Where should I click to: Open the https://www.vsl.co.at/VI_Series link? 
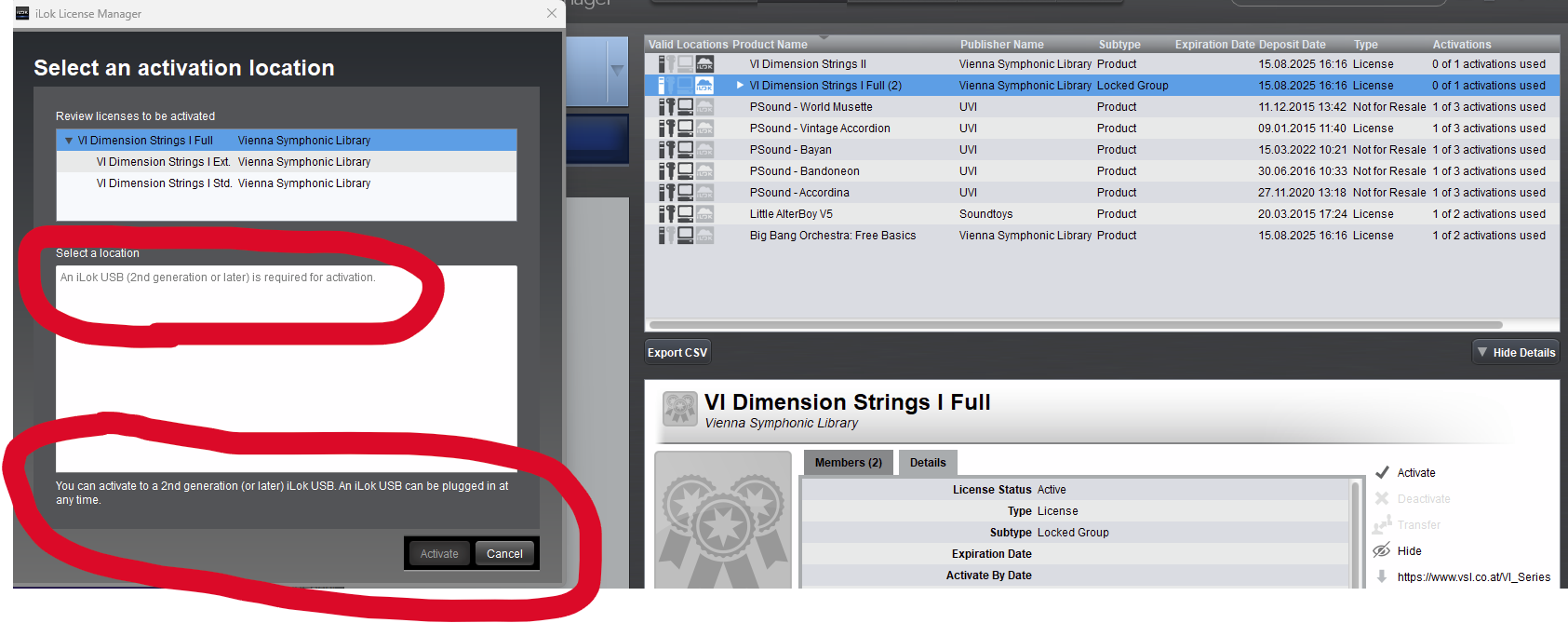pos(1474,577)
